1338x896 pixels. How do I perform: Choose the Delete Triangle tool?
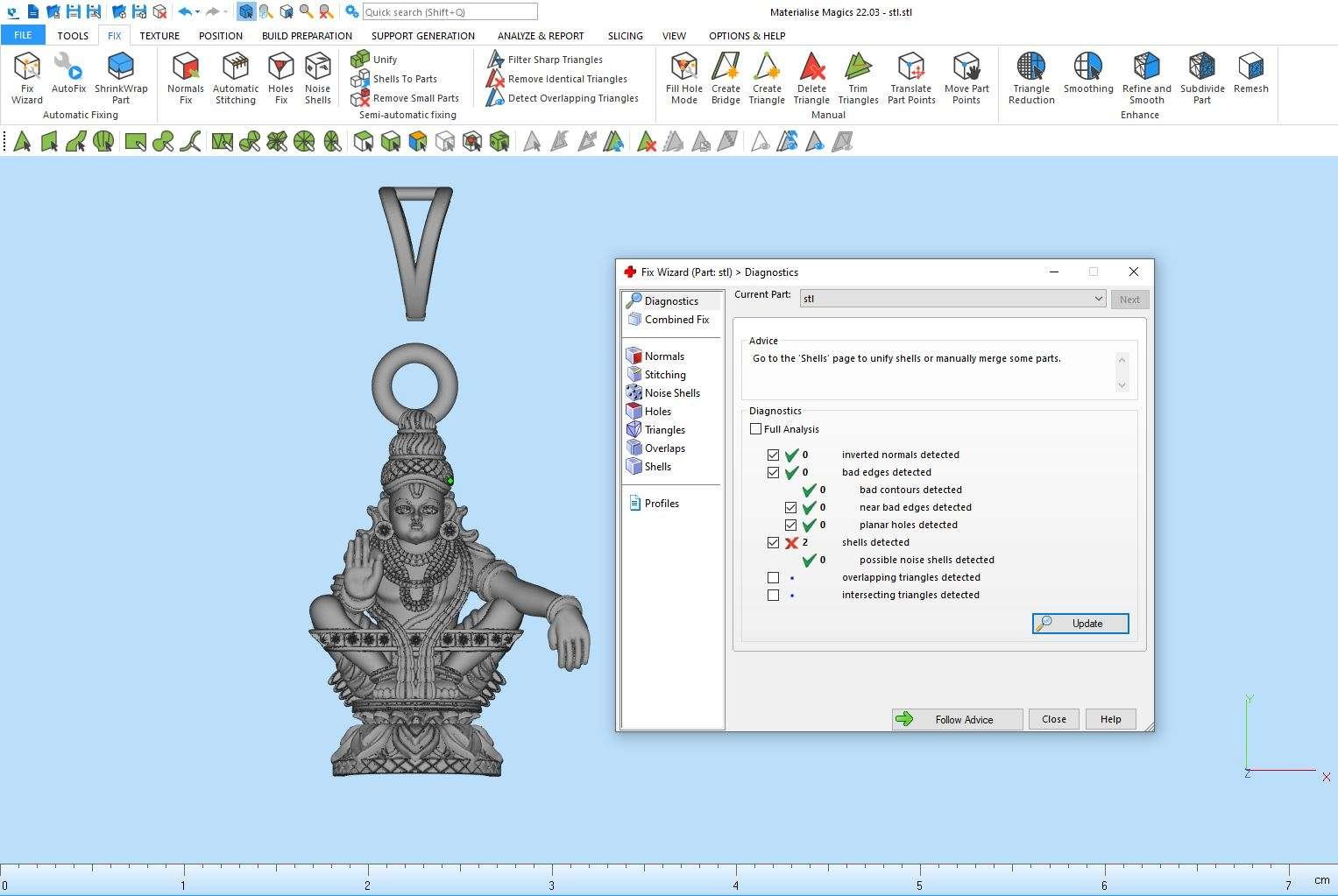[811, 77]
